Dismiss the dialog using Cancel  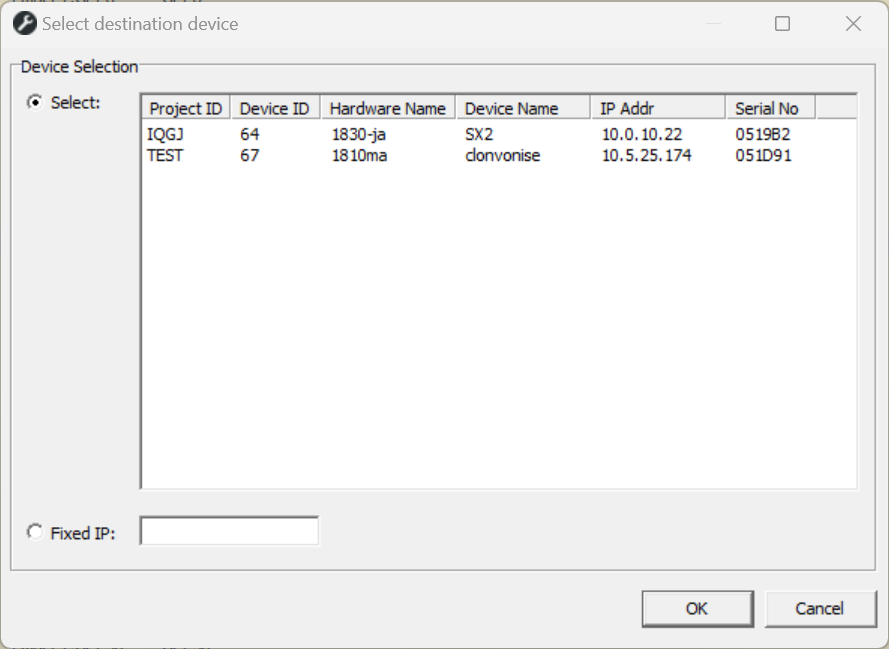820,608
